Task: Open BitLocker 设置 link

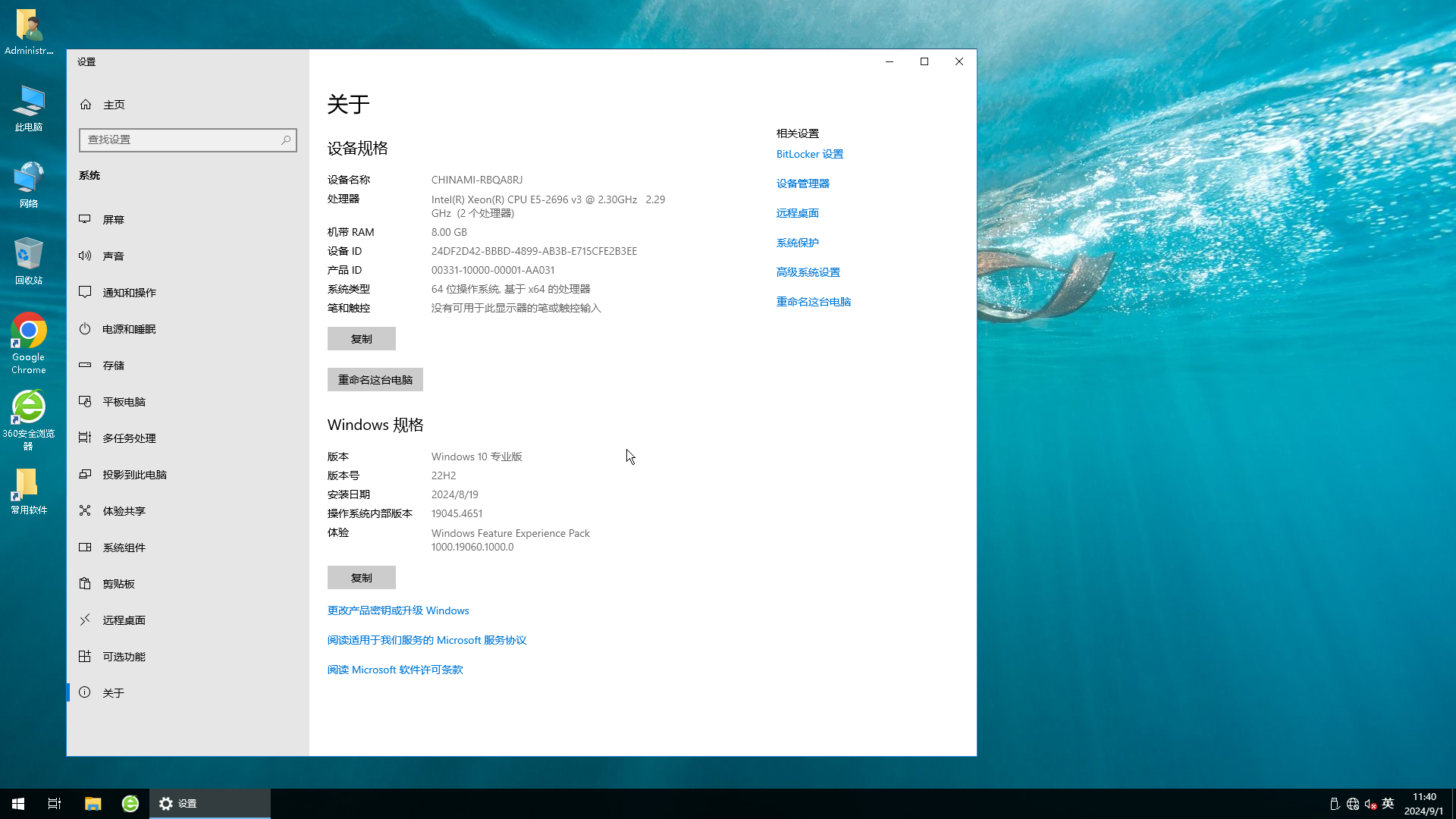Action: tap(810, 154)
